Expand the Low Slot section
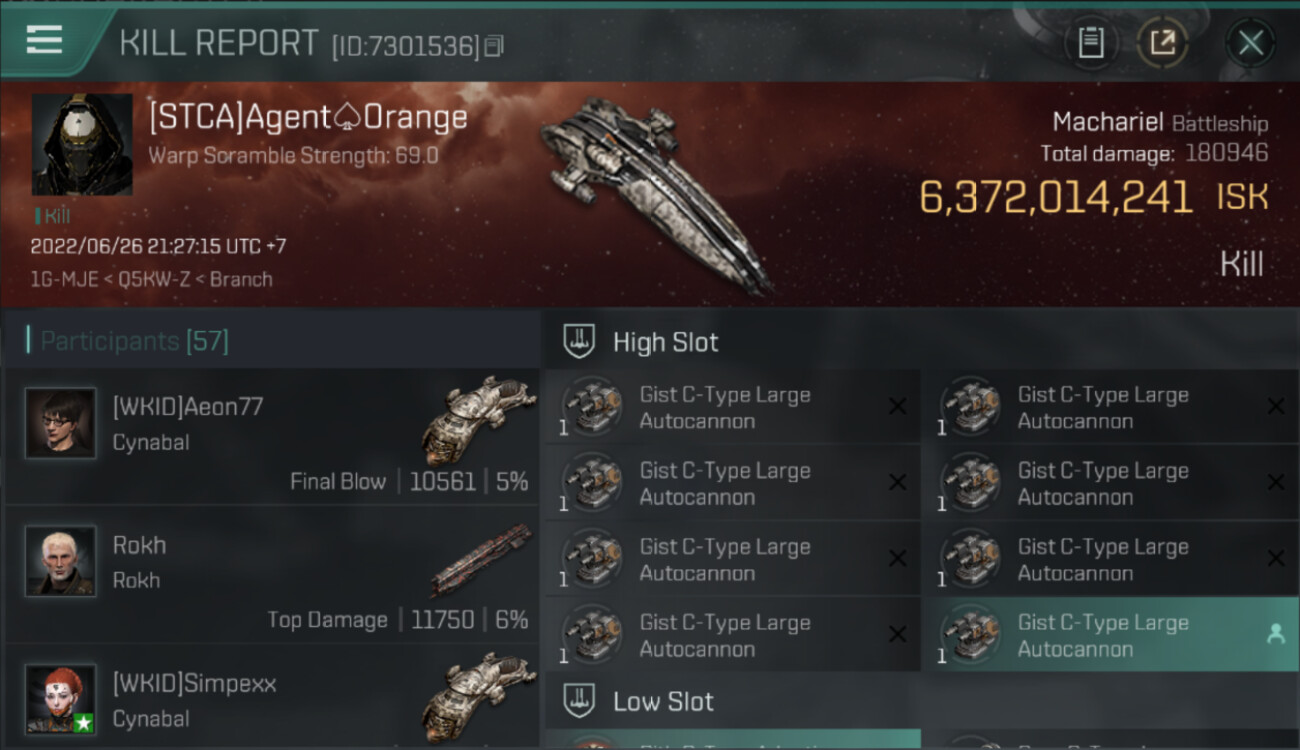The width and height of the screenshot is (1300, 750). point(663,701)
